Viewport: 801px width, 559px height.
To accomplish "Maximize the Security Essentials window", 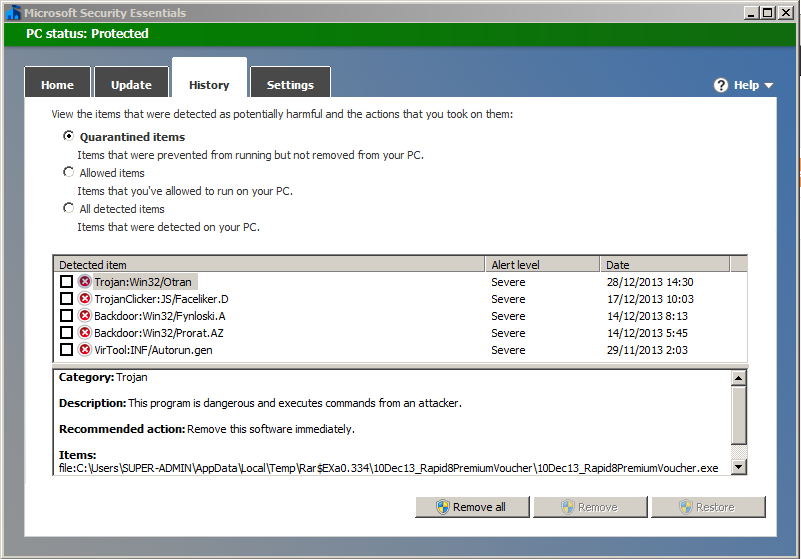I will point(768,13).
